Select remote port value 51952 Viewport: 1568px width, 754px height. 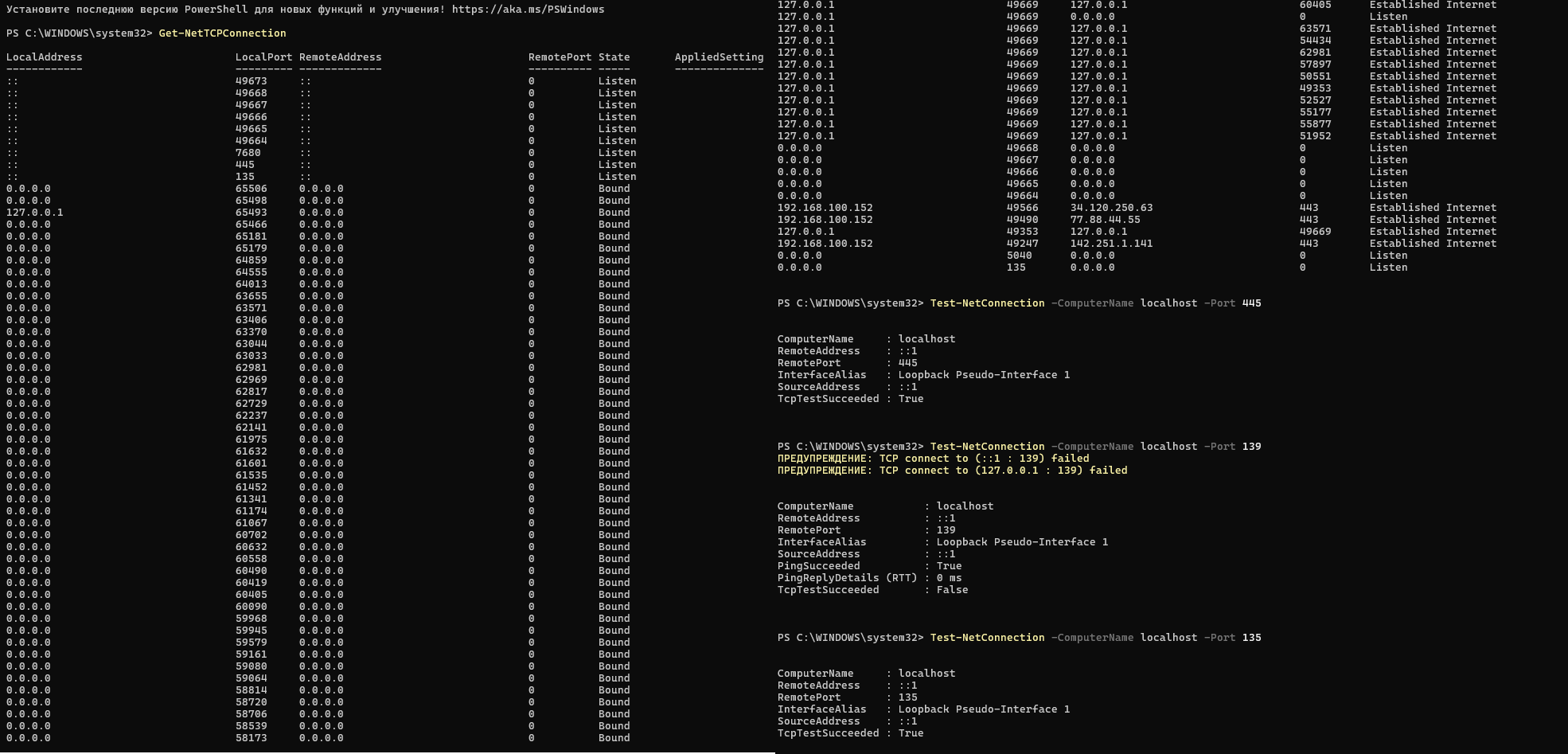pyautogui.click(x=1316, y=136)
